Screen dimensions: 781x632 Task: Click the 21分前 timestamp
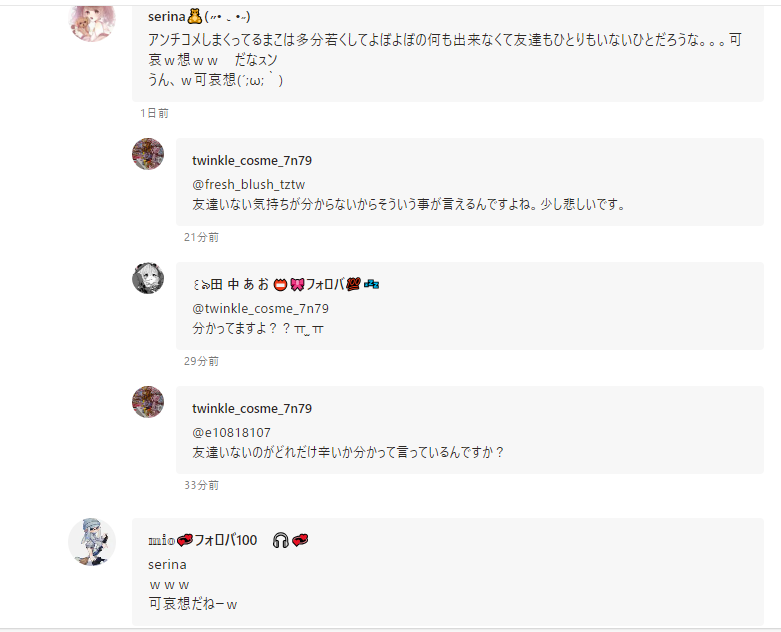(201, 237)
